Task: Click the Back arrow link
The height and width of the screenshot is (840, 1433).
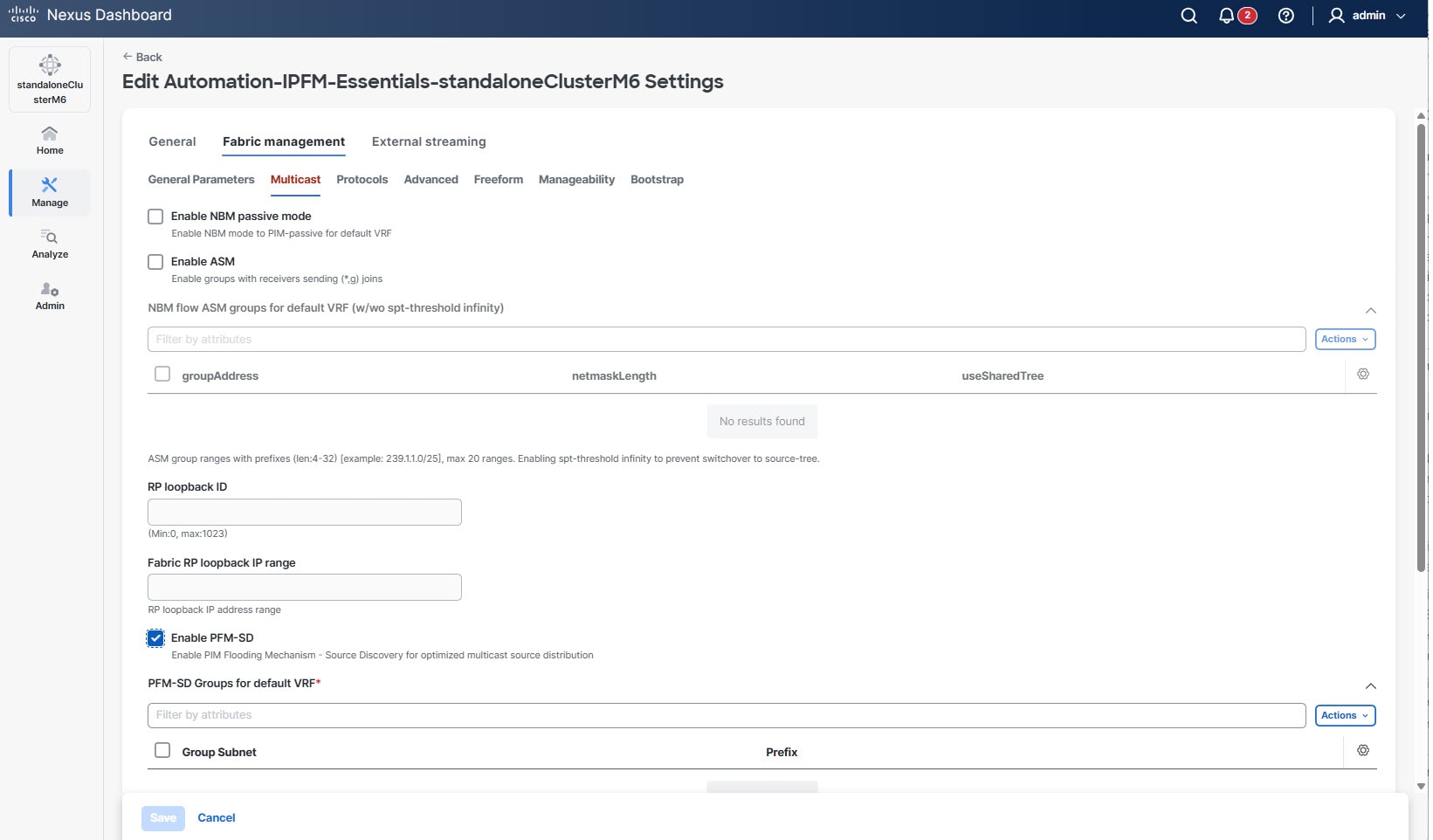Action: click(142, 57)
